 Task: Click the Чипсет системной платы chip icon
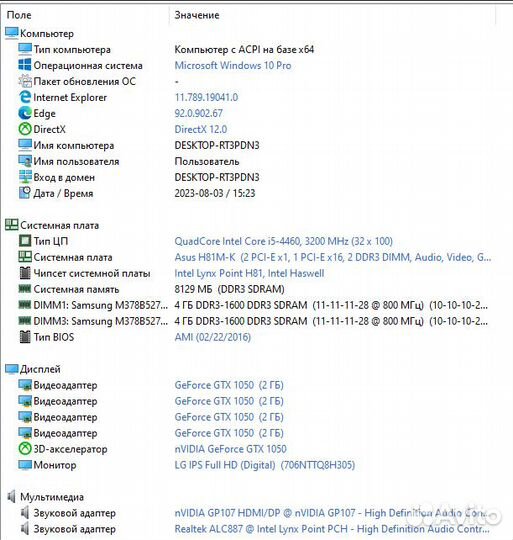click(25, 273)
